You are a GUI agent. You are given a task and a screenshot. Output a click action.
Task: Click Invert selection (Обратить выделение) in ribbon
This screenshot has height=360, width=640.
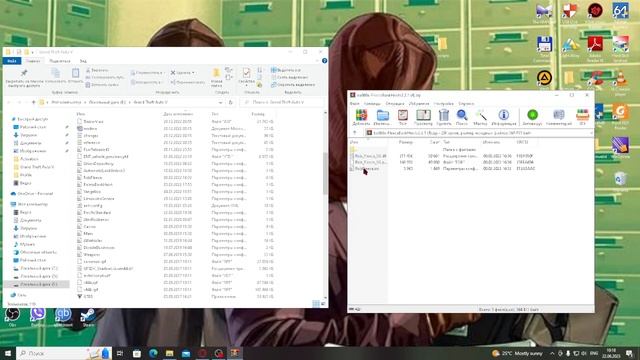coord(293,84)
